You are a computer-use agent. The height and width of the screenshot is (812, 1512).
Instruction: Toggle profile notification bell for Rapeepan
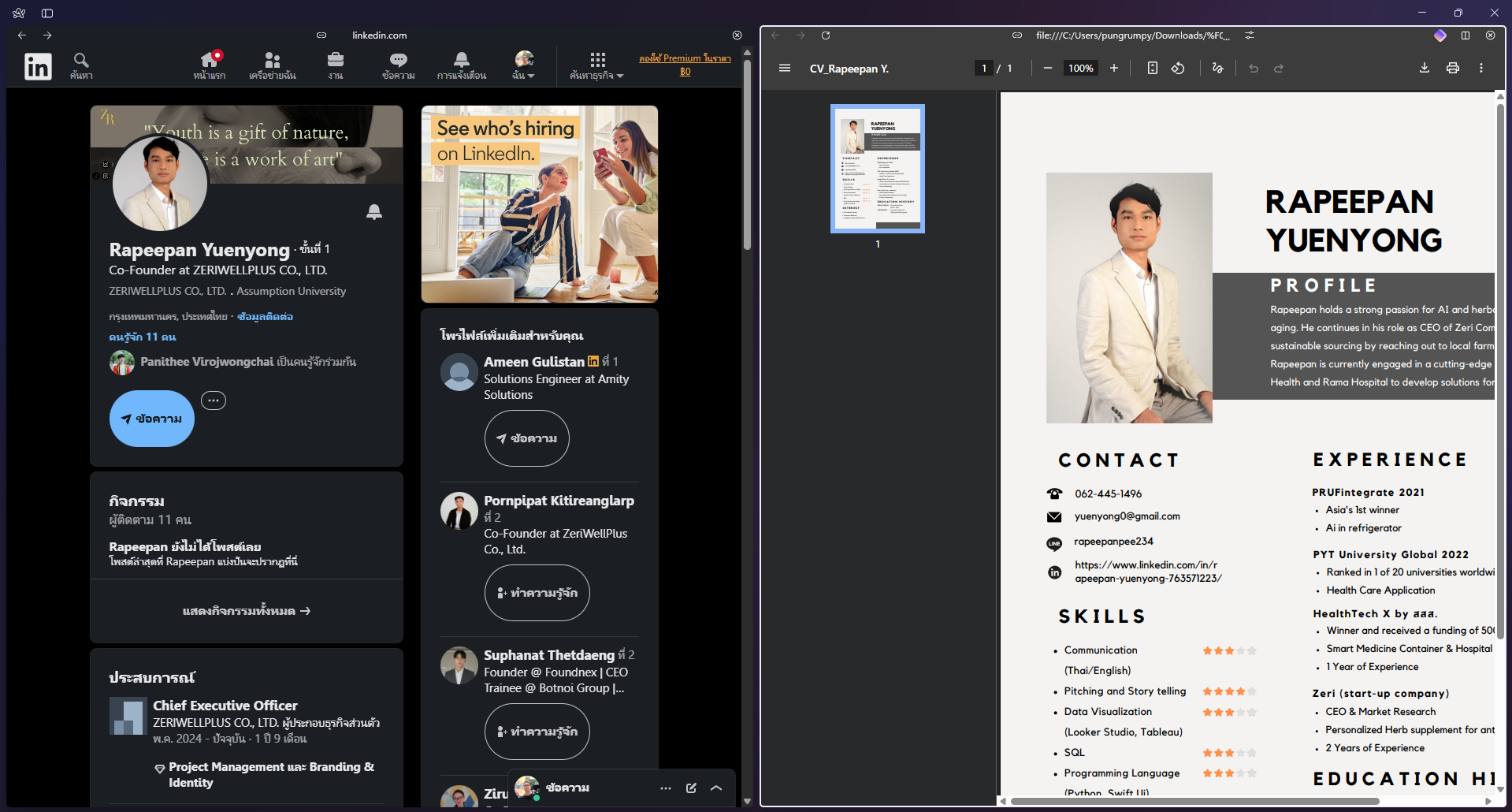tap(374, 211)
